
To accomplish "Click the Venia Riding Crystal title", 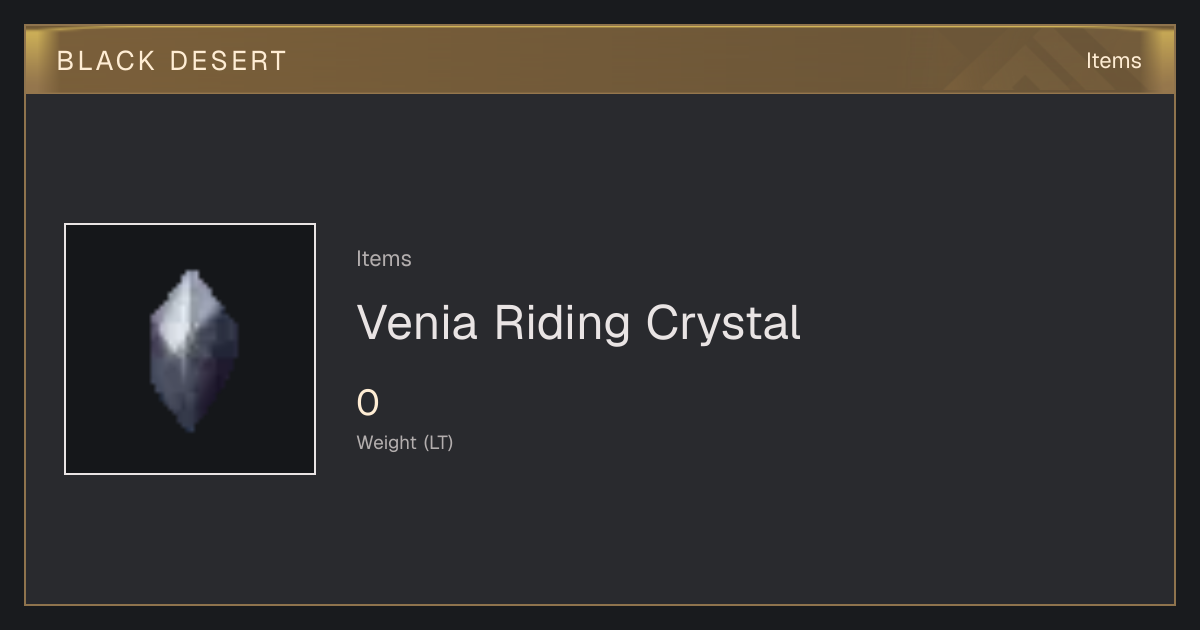I will click(579, 323).
